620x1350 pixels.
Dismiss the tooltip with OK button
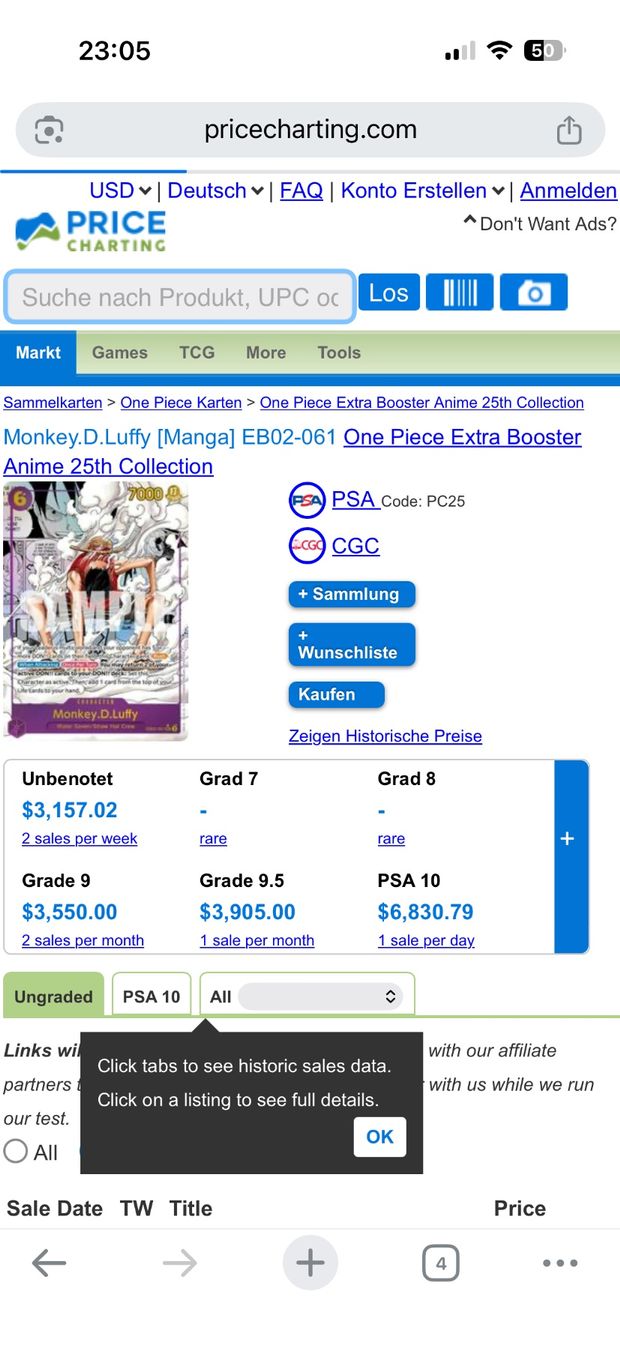[x=380, y=1137]
